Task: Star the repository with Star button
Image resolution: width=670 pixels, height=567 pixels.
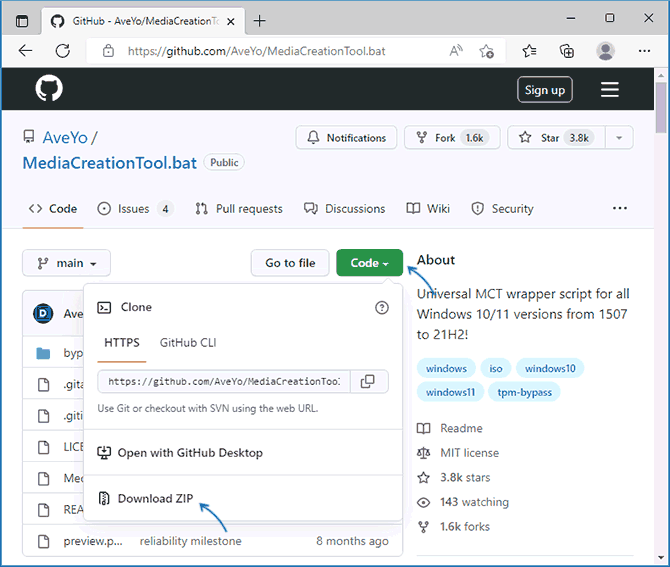Action: point(556,138)
